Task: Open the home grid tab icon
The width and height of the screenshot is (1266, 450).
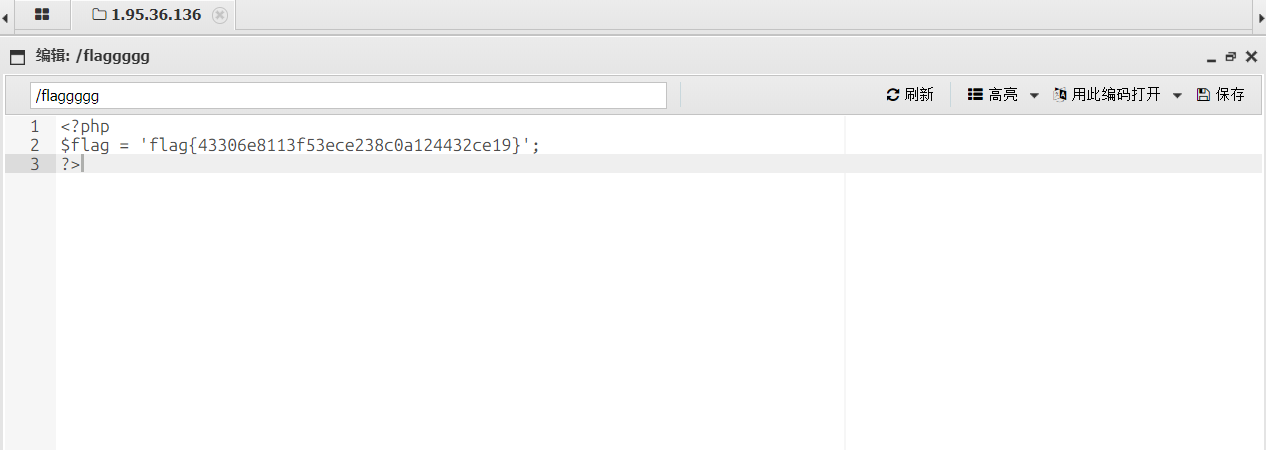Action: click(42, 15)
